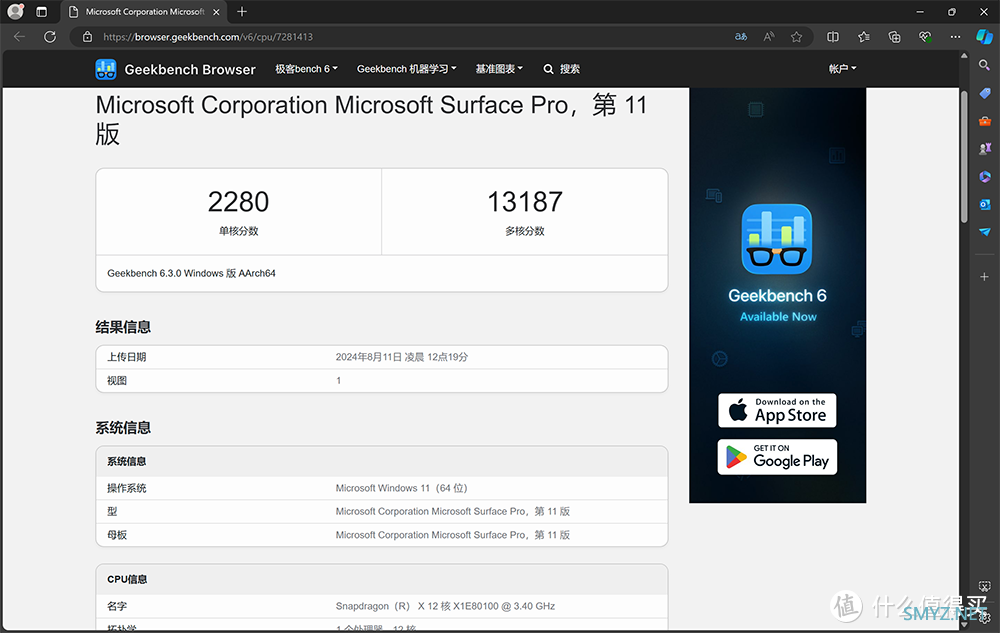This screenshot has width=1000, height=633.
Task: Click the Geekbench 6 ad app icon
Action: (777, 239)
